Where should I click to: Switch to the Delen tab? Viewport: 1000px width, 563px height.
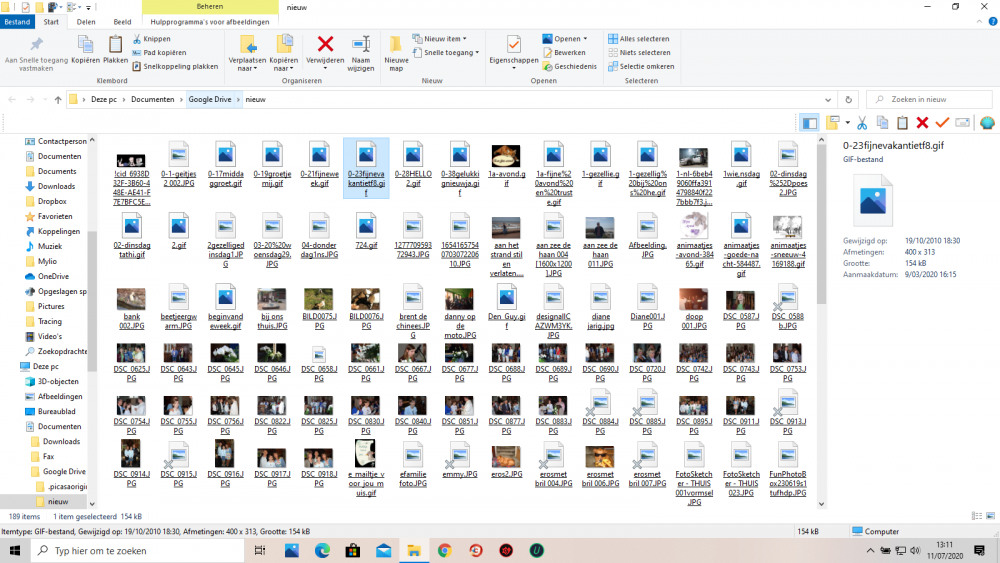[x=86, y=22]
